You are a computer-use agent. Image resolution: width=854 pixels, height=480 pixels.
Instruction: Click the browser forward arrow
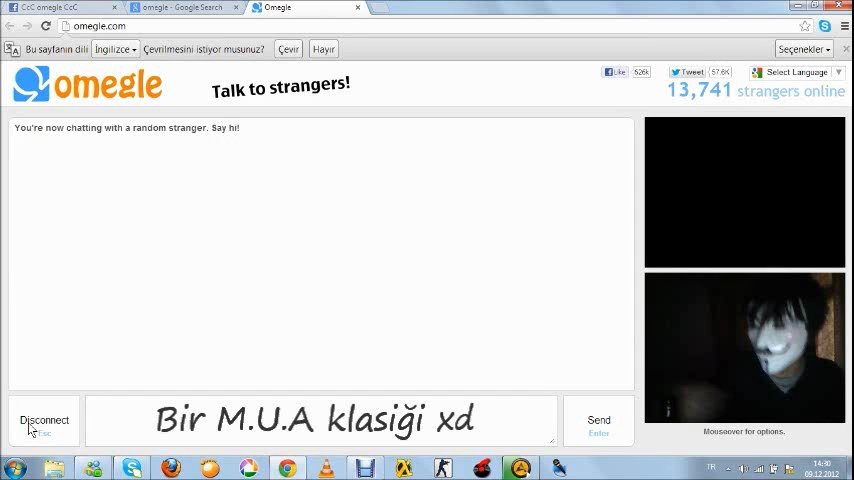pos(27,26)
